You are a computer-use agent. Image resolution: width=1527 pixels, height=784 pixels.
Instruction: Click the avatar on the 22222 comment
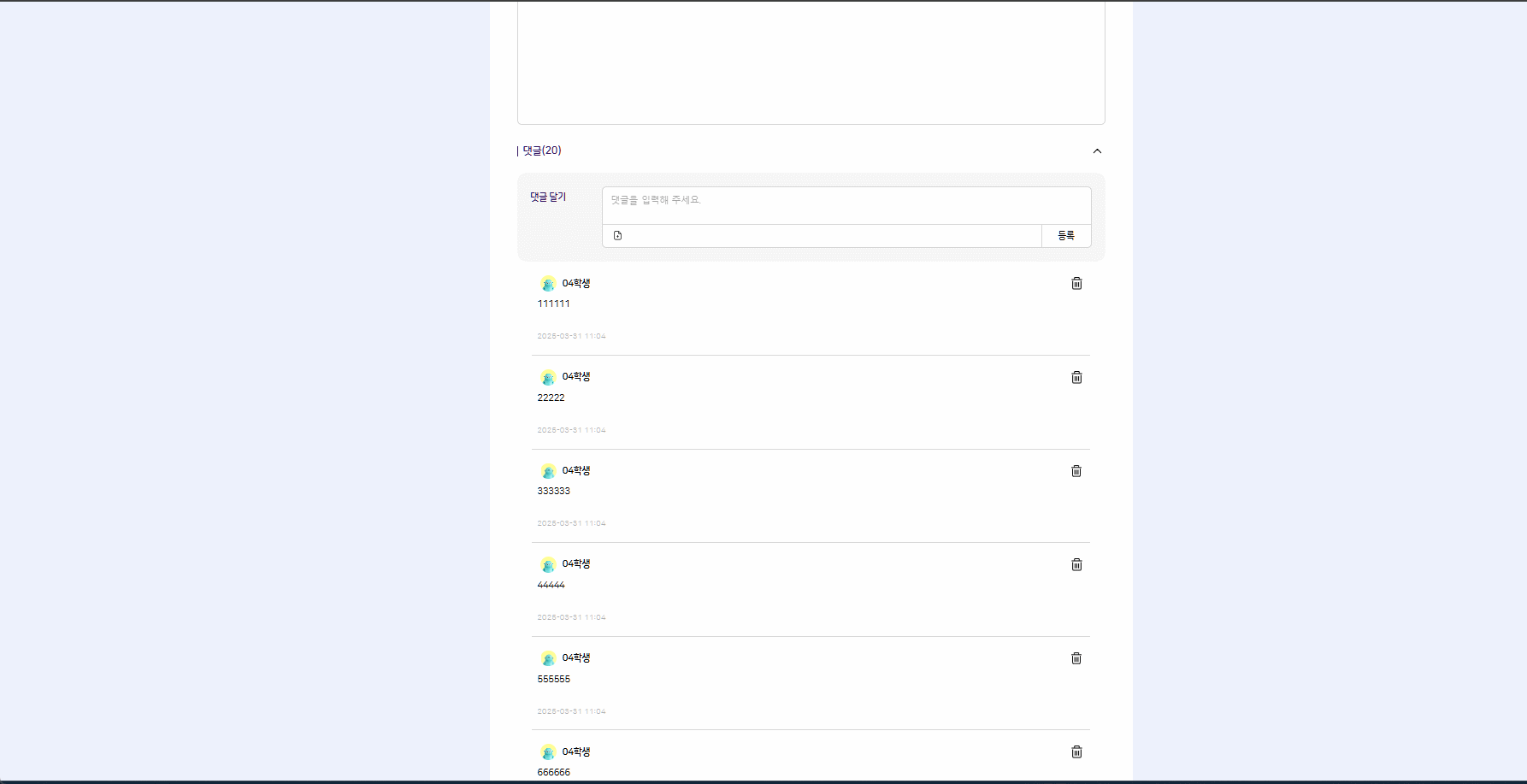(548, 378)
